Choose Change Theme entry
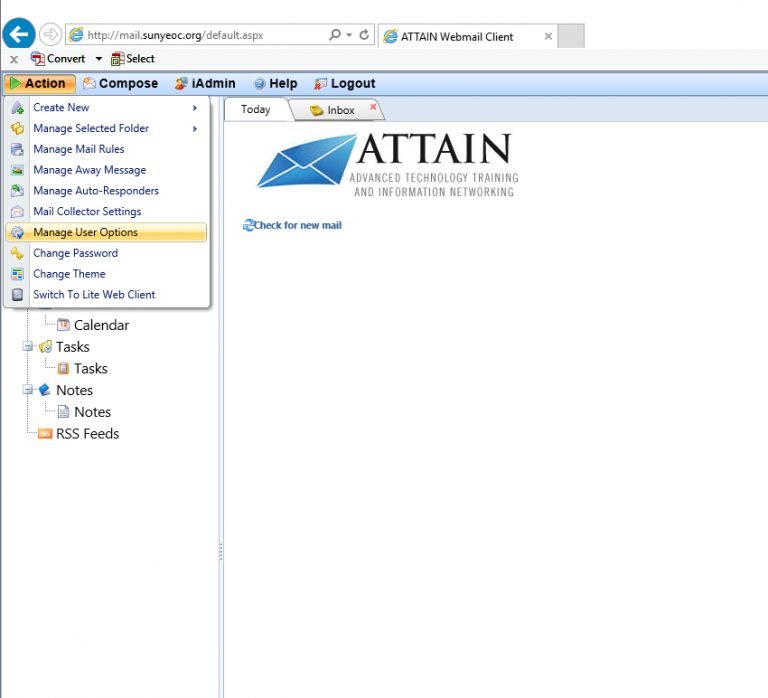Viewport: 768px width, 698px height. click(106, 274)
